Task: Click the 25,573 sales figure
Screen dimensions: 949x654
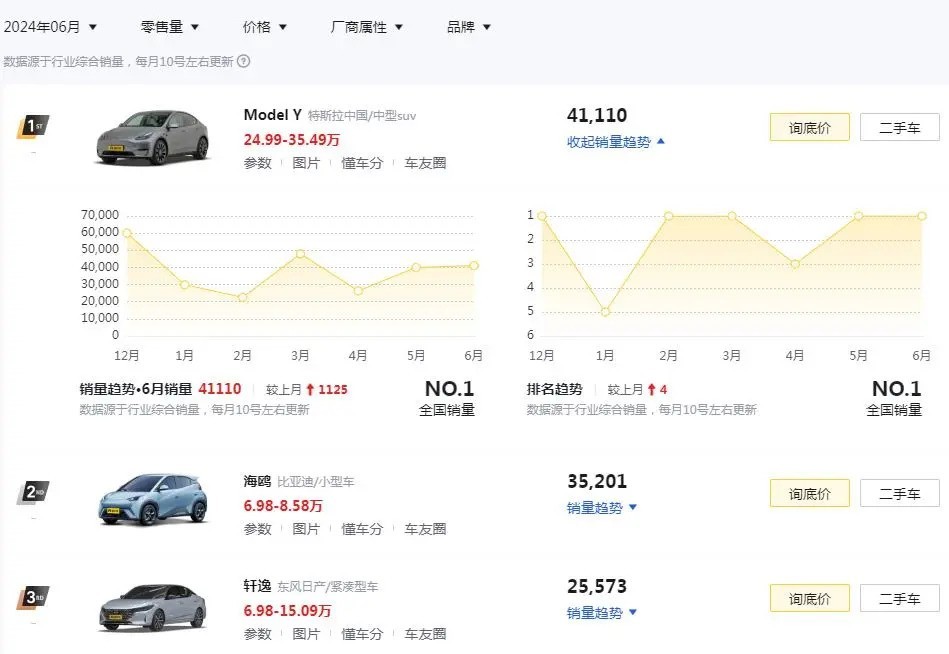Action: click(597, 586)
